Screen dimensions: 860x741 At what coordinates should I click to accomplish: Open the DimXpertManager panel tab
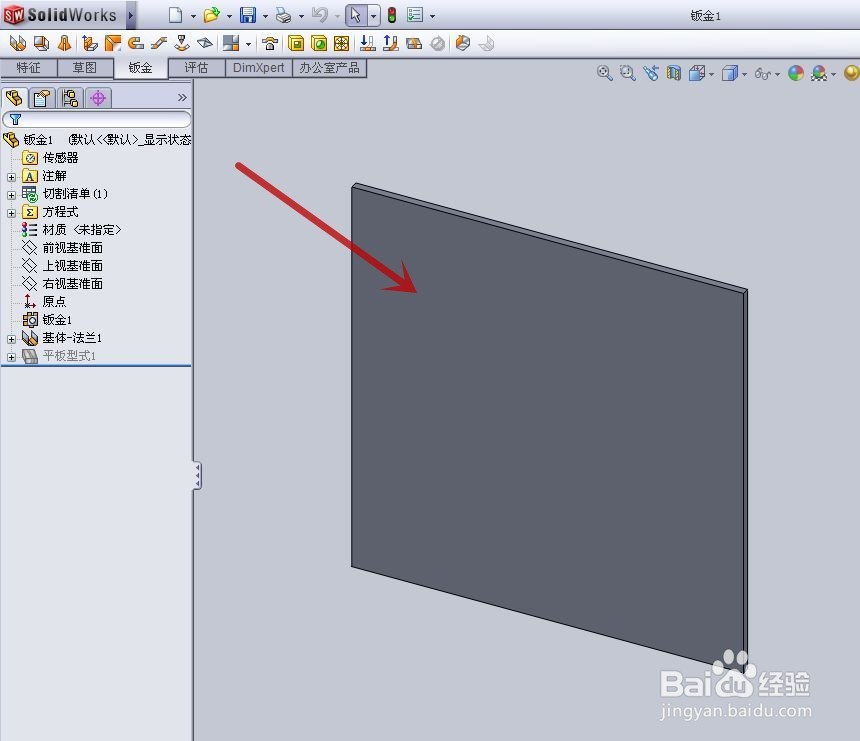[x=98, y=98]
